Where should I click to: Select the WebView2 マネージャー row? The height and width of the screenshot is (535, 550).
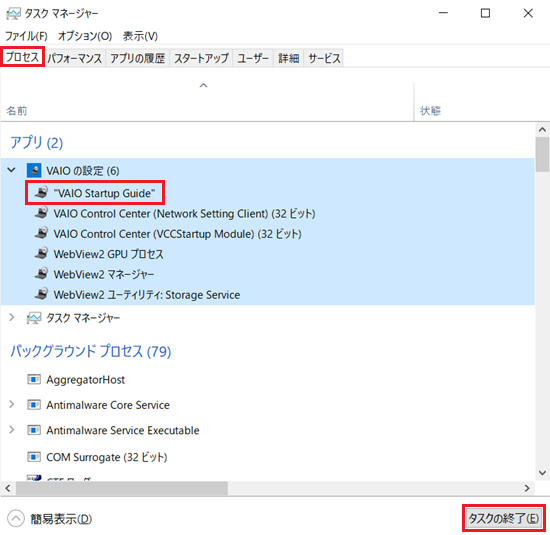[x=268, y=274]
